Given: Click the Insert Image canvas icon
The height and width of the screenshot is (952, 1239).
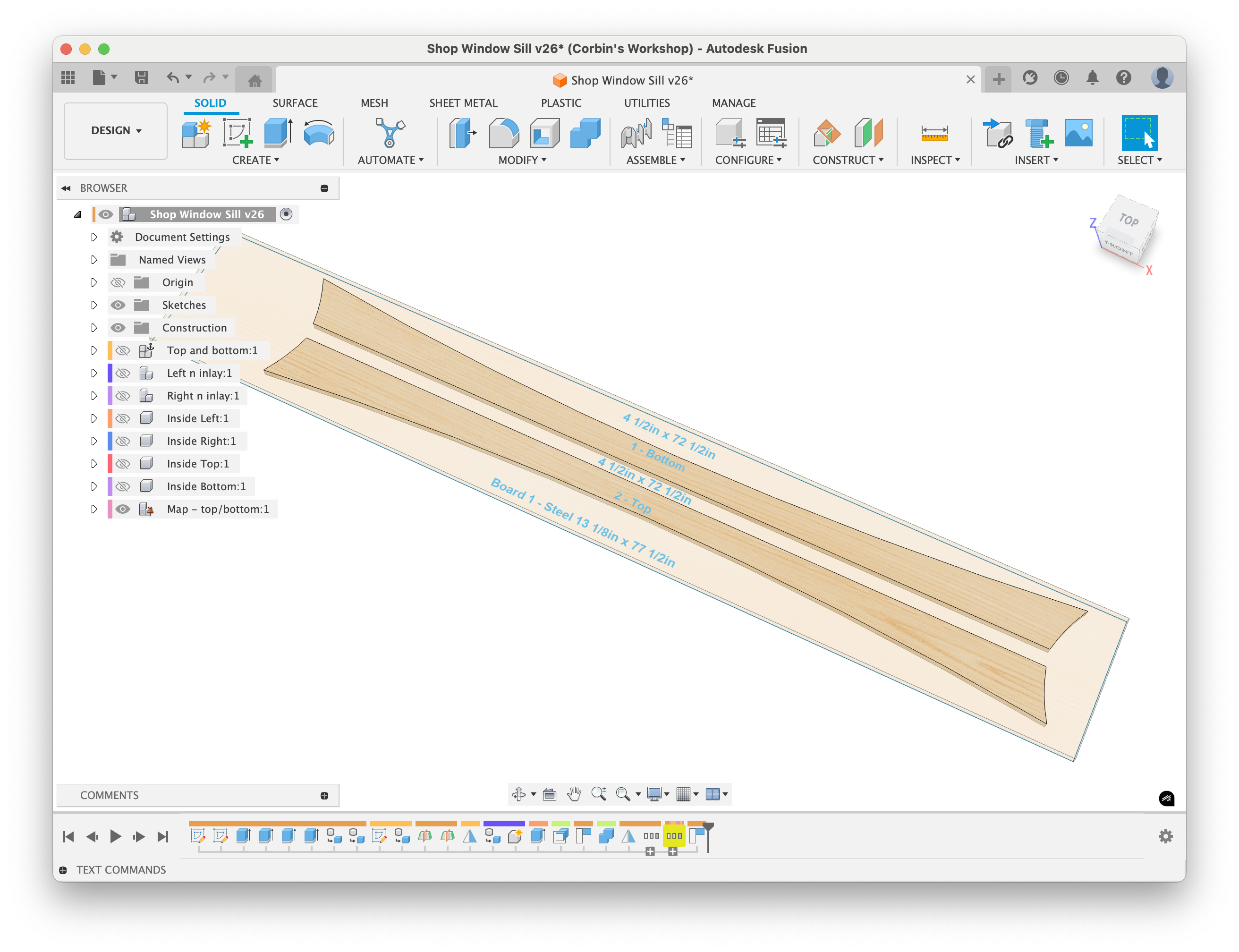Looking at the screenshot, I should click(1078, 134).
